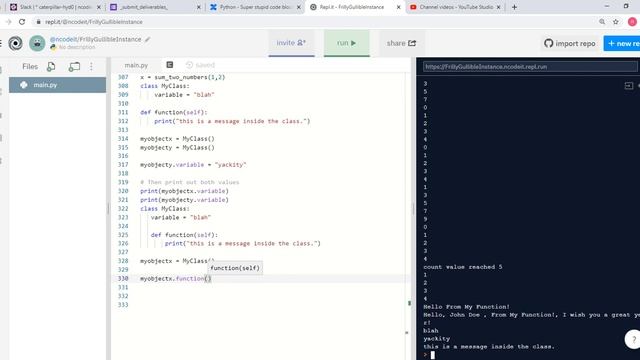Open the user avatar profile
The height and width of the screenshot is (360, 640).
tap(37, 43)
